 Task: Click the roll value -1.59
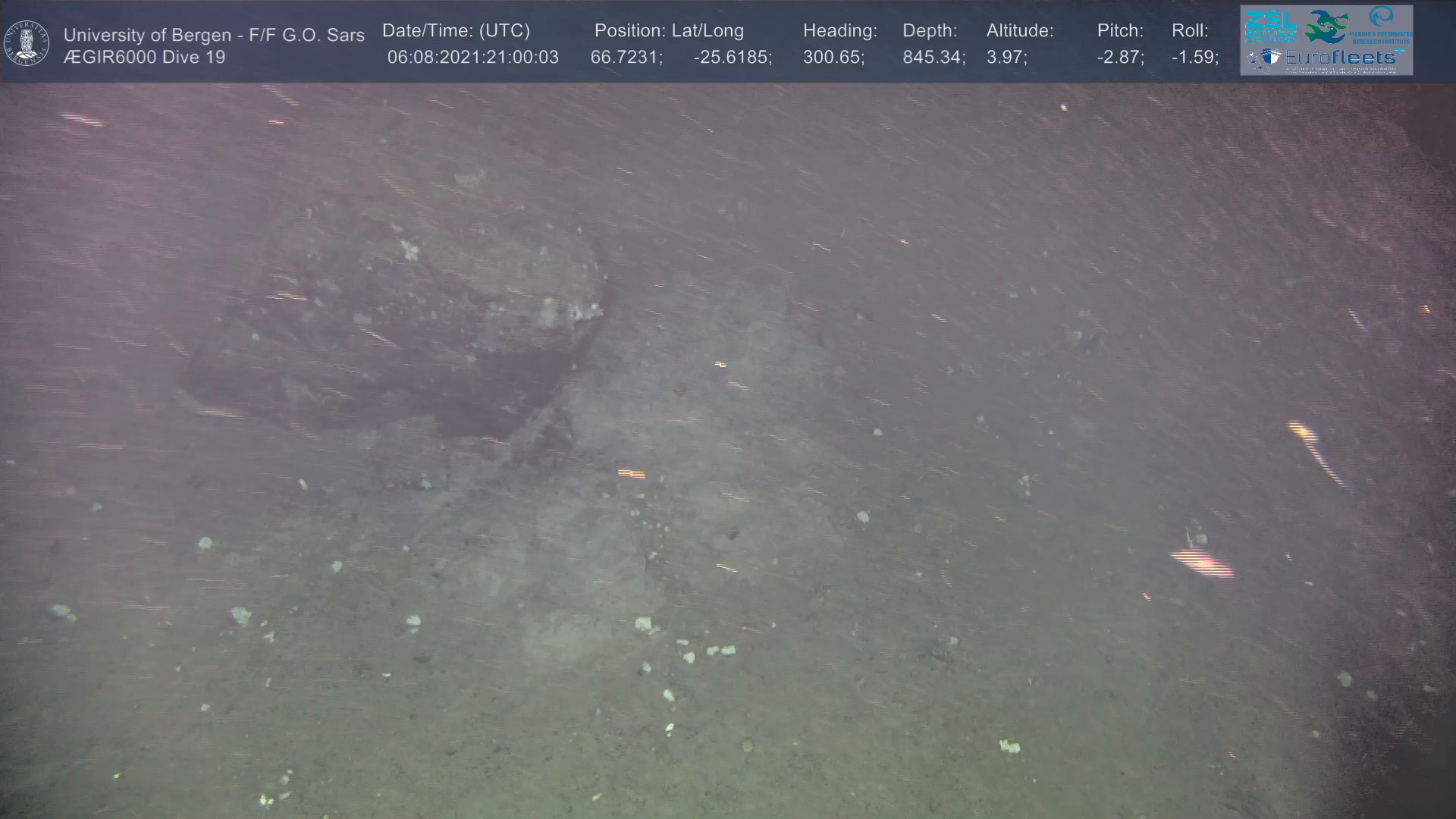[1194, 58]
